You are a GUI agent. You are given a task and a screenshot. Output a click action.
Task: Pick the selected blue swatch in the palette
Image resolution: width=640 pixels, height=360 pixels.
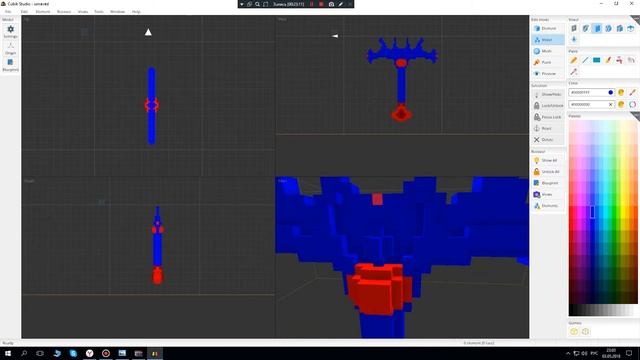[592, 212]
